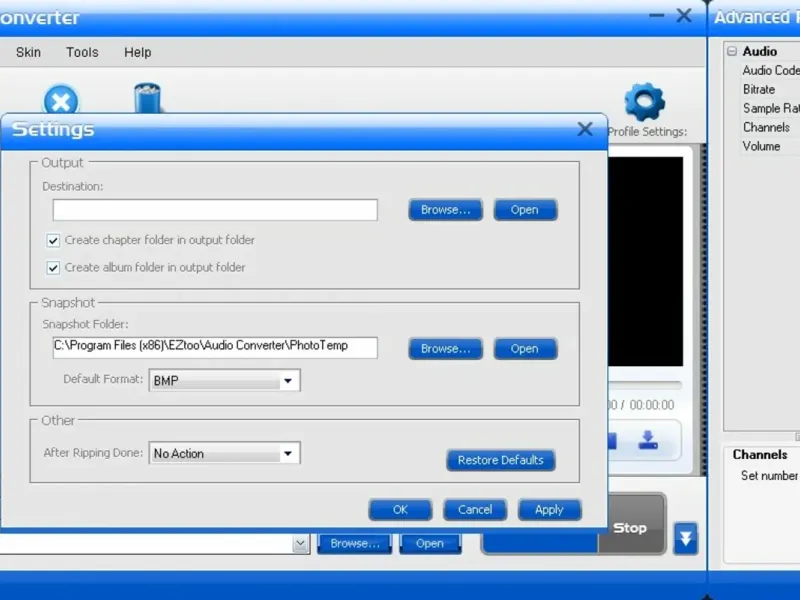800x600 pixels.
Task: Click the playback progress slider under preview
Action: (644, 384)
